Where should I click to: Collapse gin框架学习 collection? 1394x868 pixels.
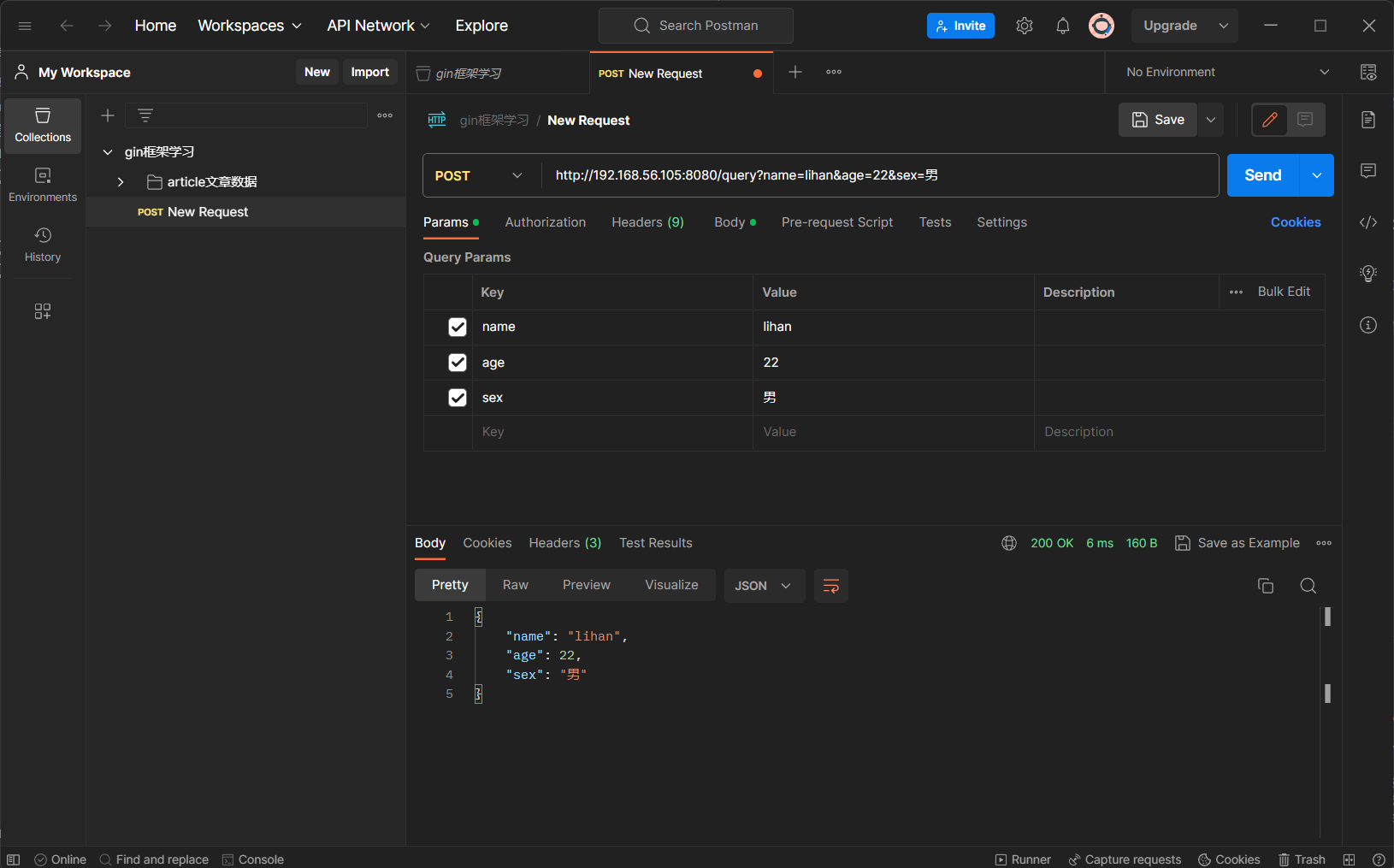point(108,152)
